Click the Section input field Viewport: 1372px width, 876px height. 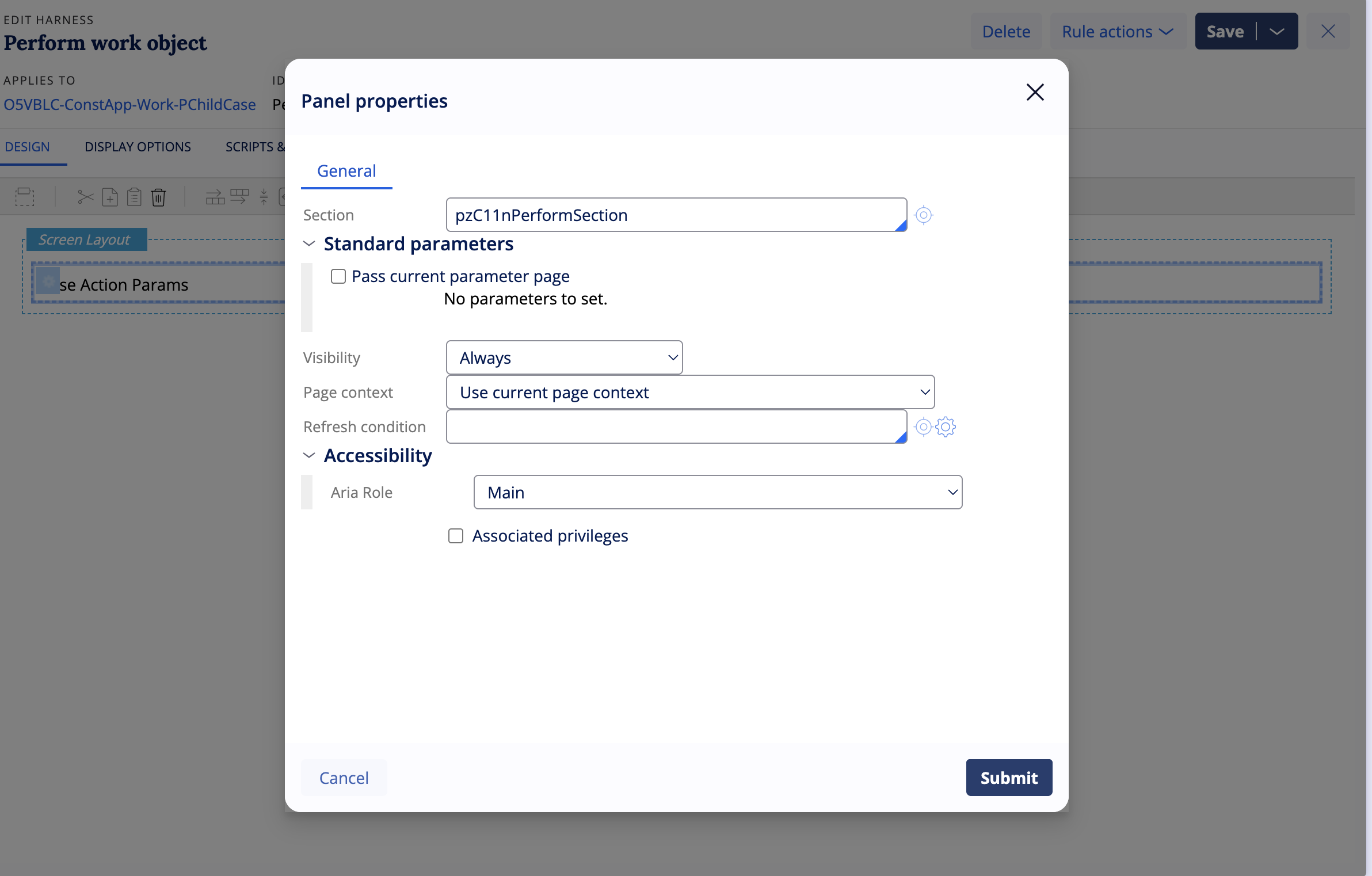point(676,215)
